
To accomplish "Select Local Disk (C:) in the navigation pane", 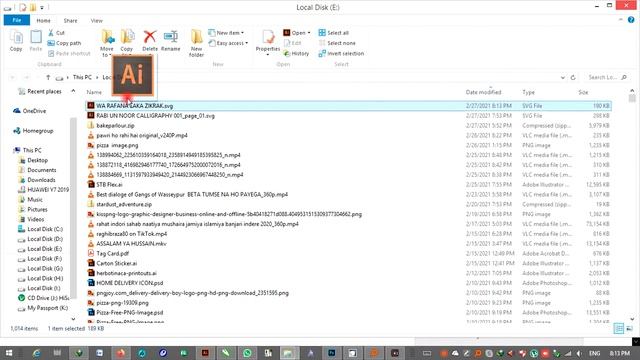I will pyautogui.click(x=45, y=229).
